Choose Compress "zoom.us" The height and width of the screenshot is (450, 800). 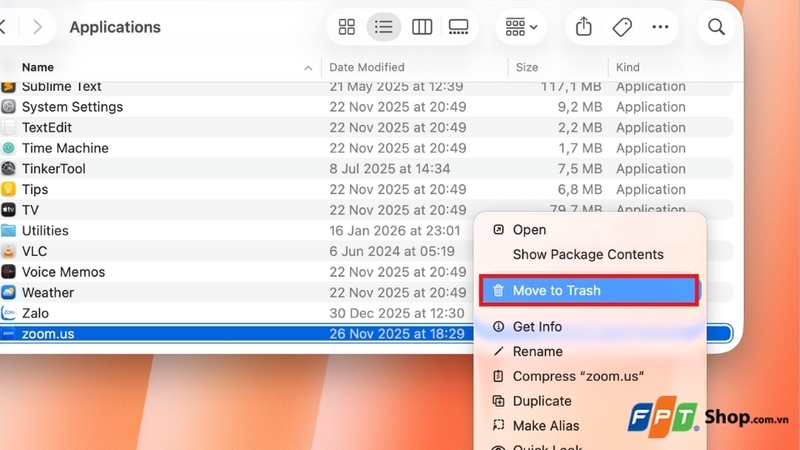click(590, 377)
